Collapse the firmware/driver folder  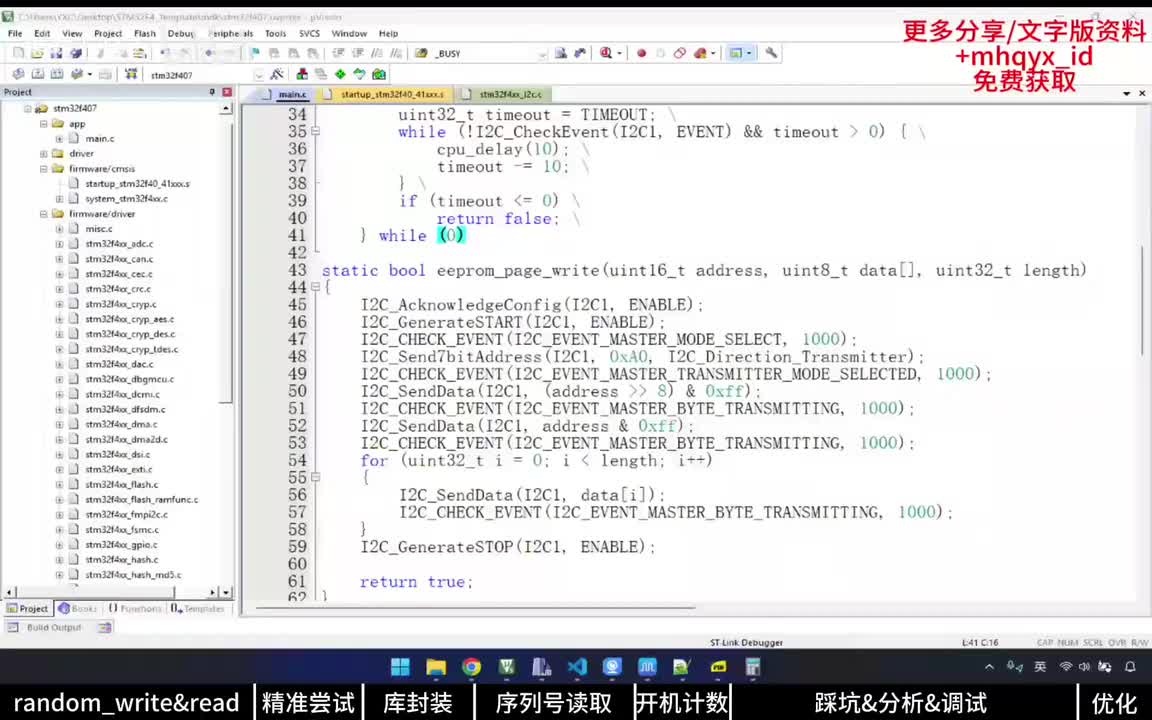click(x=44, y=214)
